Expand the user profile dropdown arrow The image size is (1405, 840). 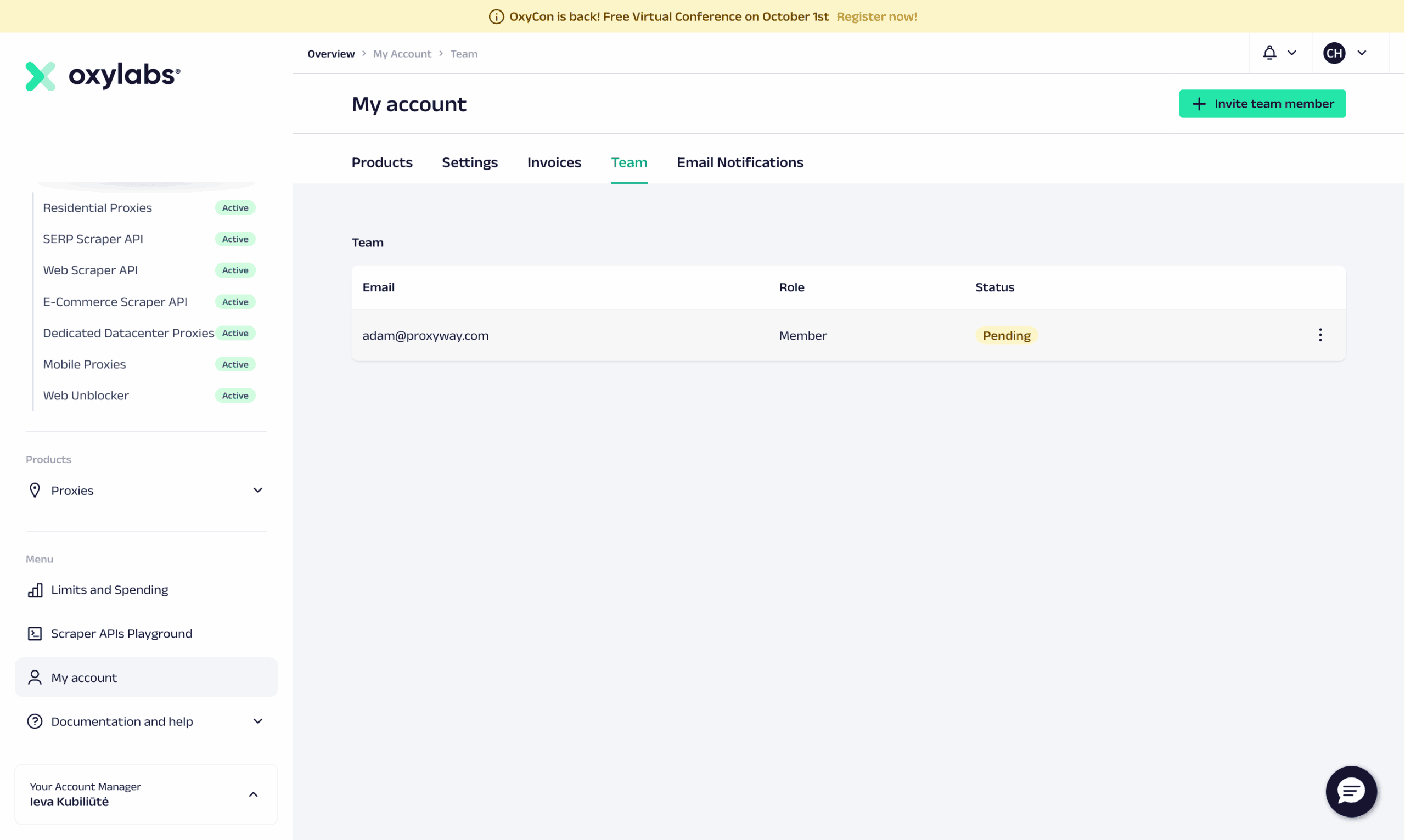click(x=1362, y=53)
